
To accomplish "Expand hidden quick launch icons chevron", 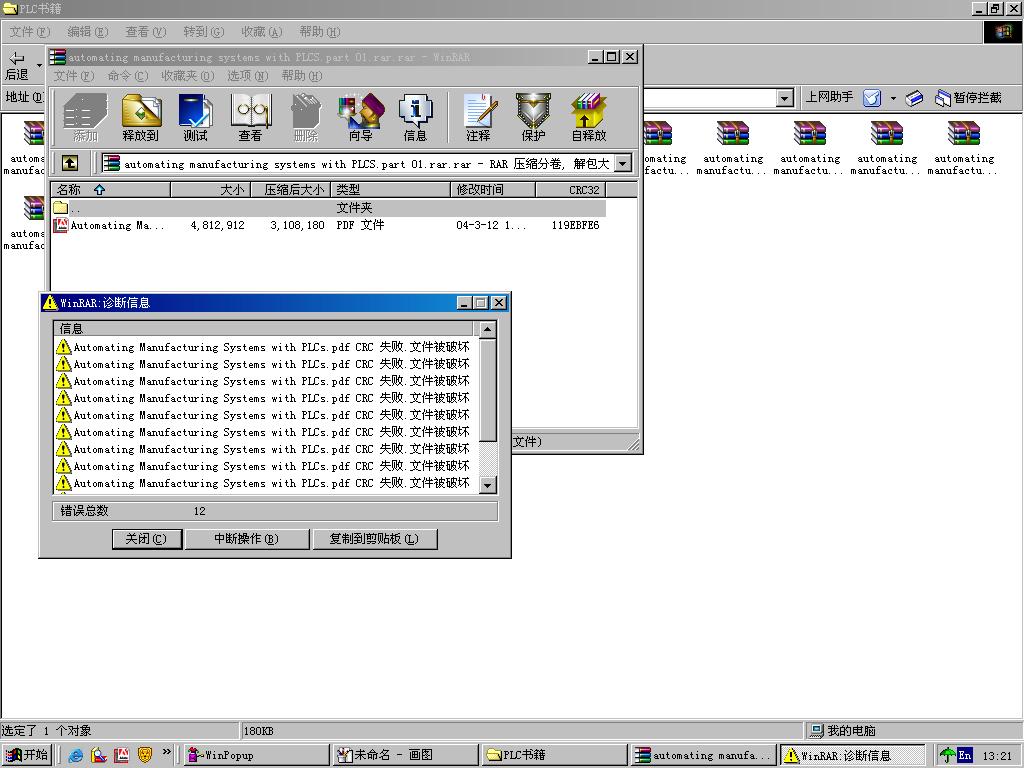I will 167,752.
